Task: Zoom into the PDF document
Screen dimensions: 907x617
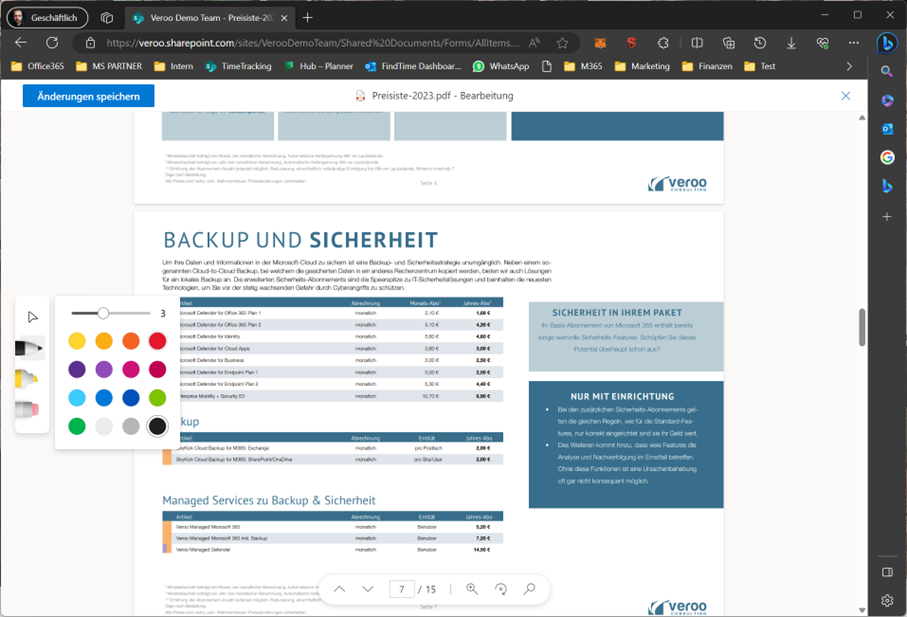Action: pyautogui.click(x=471, y=589)
